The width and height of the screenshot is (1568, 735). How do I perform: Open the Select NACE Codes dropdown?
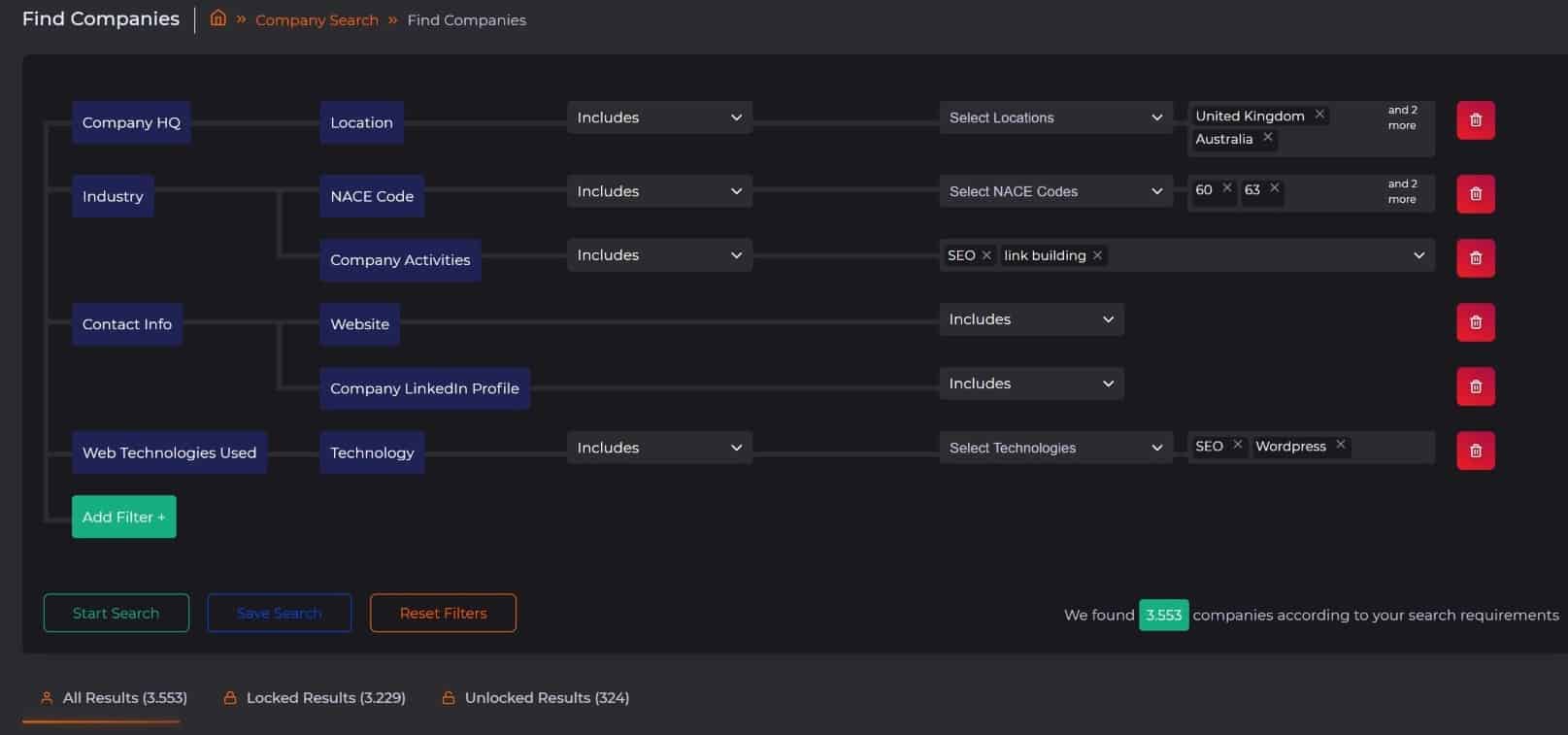[x=1054, y=191]
